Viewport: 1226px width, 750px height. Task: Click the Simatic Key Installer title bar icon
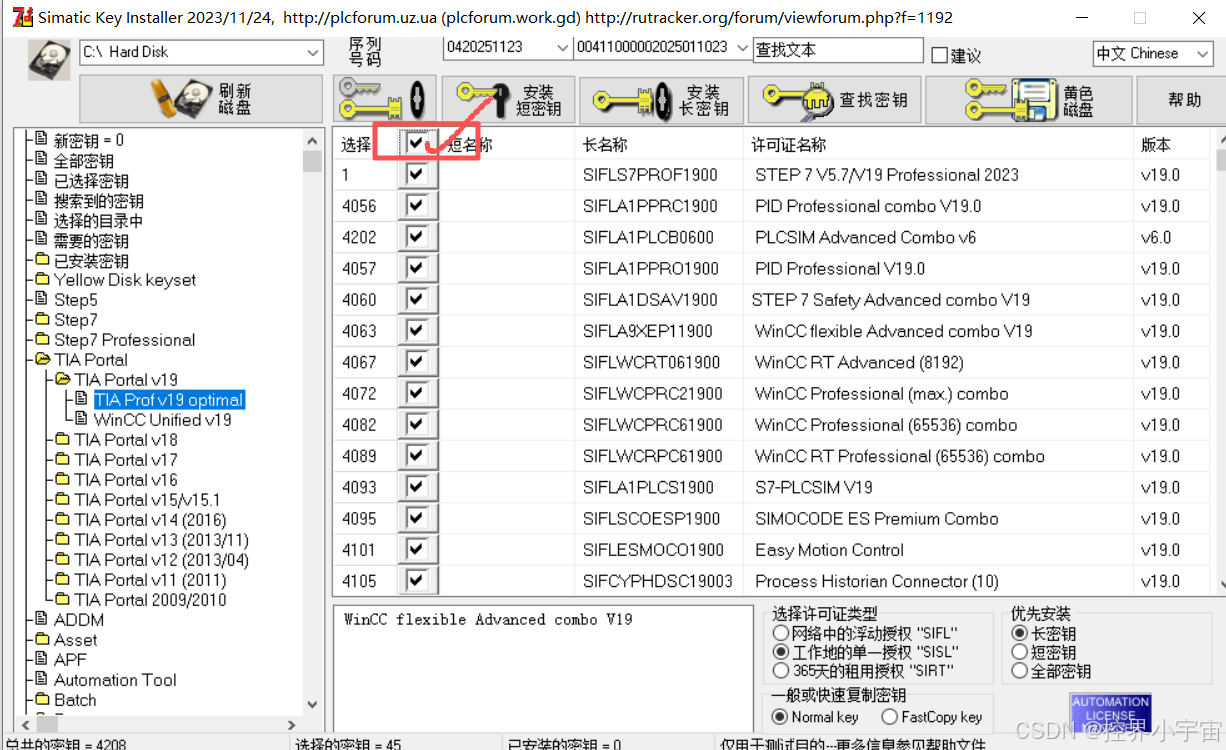pos(21,17)
